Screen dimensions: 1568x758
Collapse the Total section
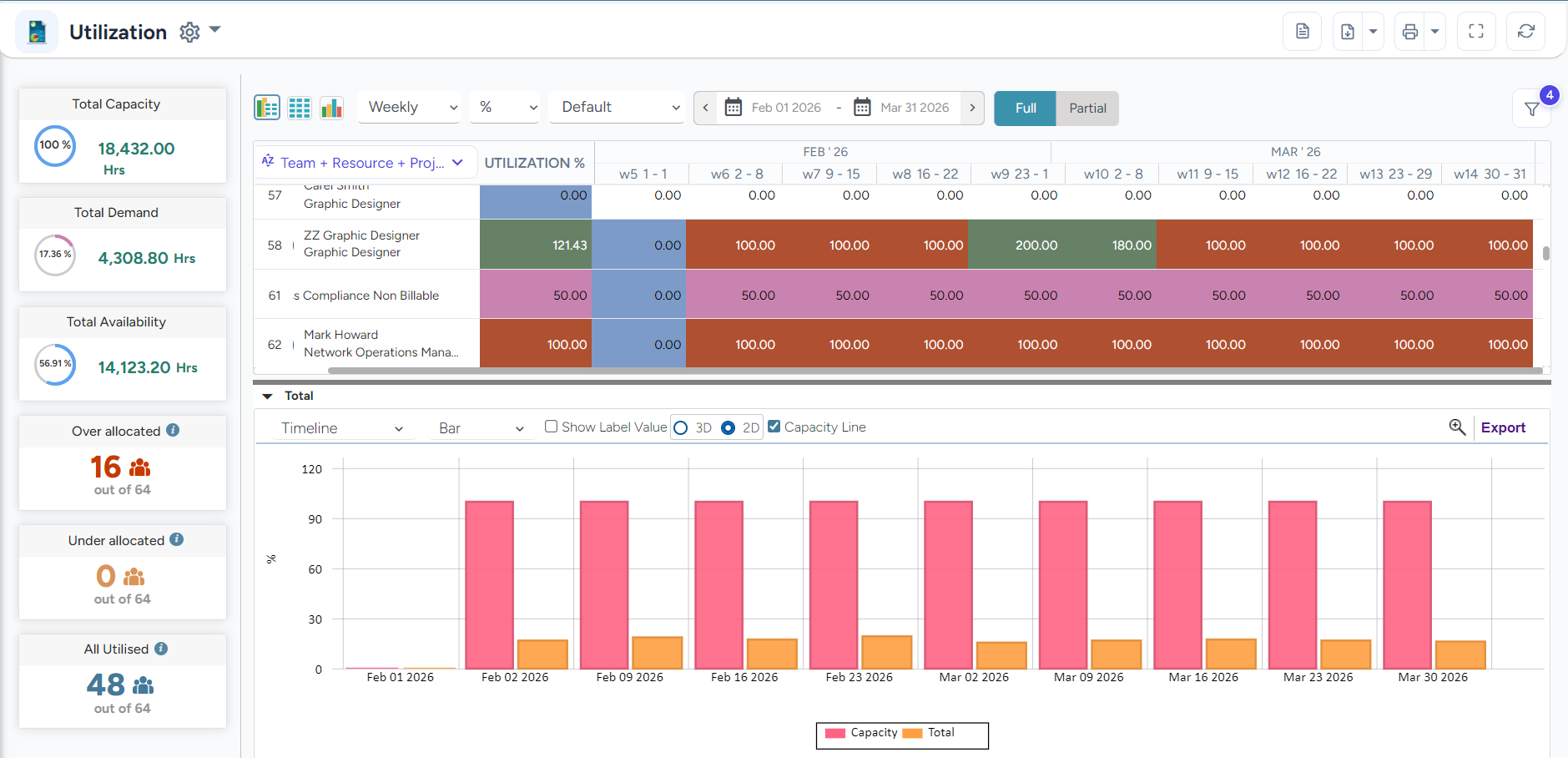268,397
